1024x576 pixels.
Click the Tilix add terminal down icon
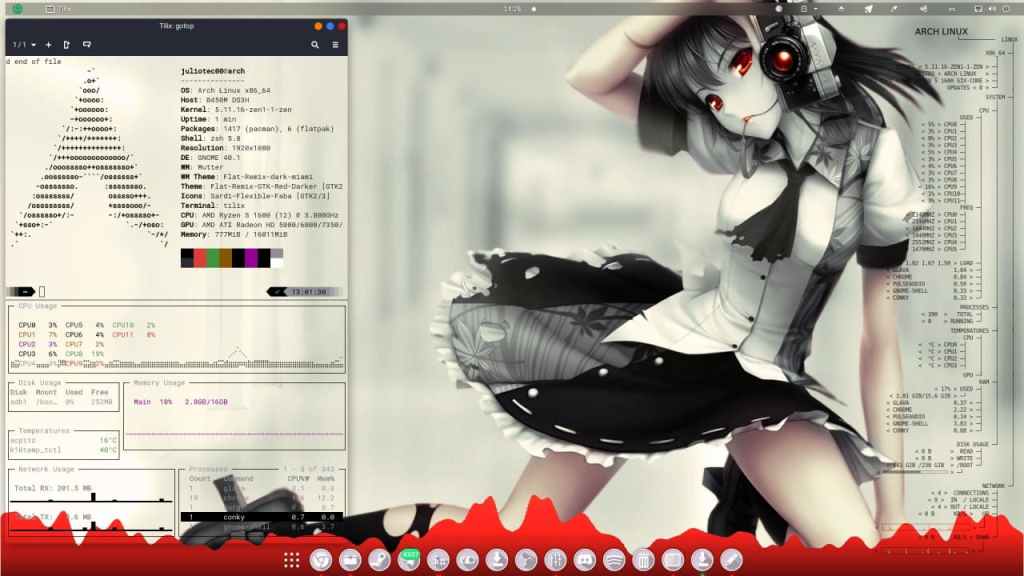pos(87,45)
